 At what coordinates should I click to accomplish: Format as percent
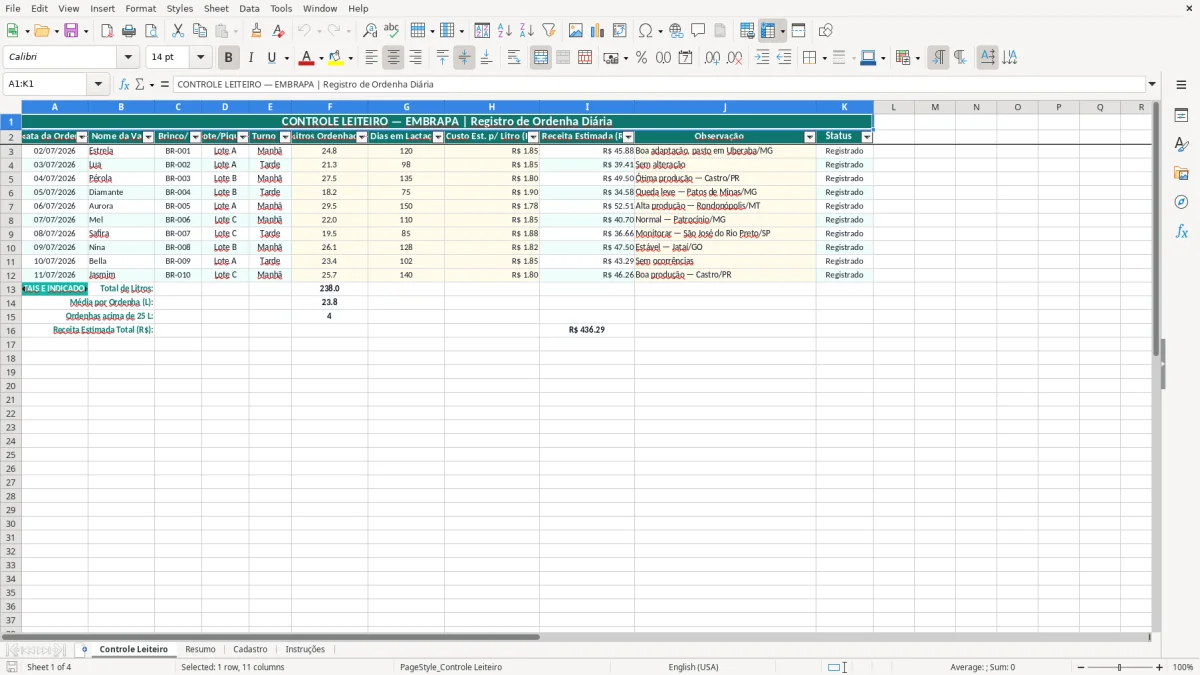642,58
